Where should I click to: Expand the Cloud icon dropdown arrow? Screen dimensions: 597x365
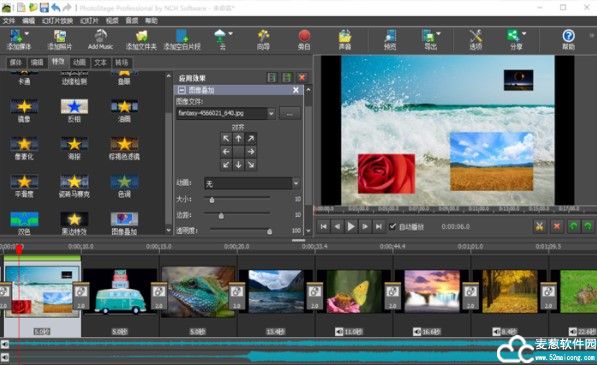230,33
